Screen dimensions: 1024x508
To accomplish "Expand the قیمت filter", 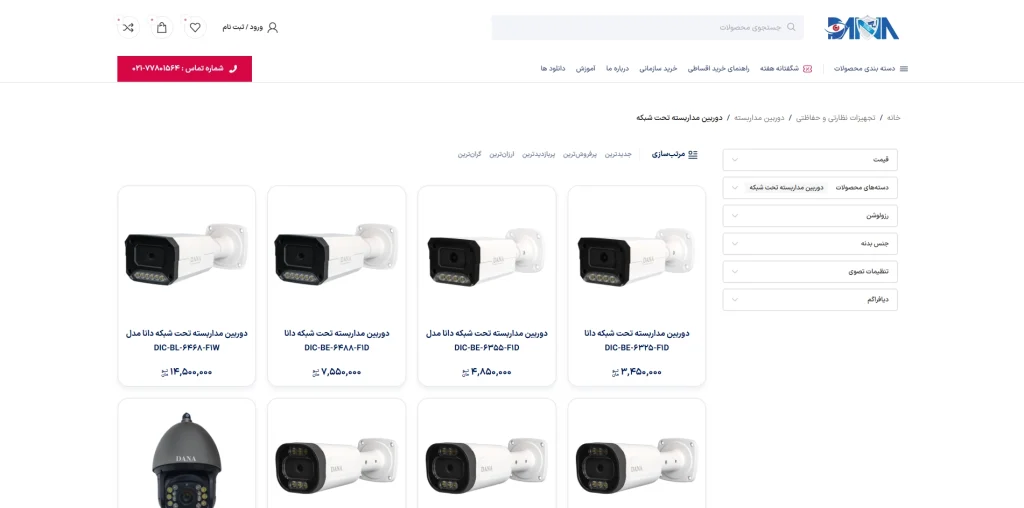I will click(810, 160).
